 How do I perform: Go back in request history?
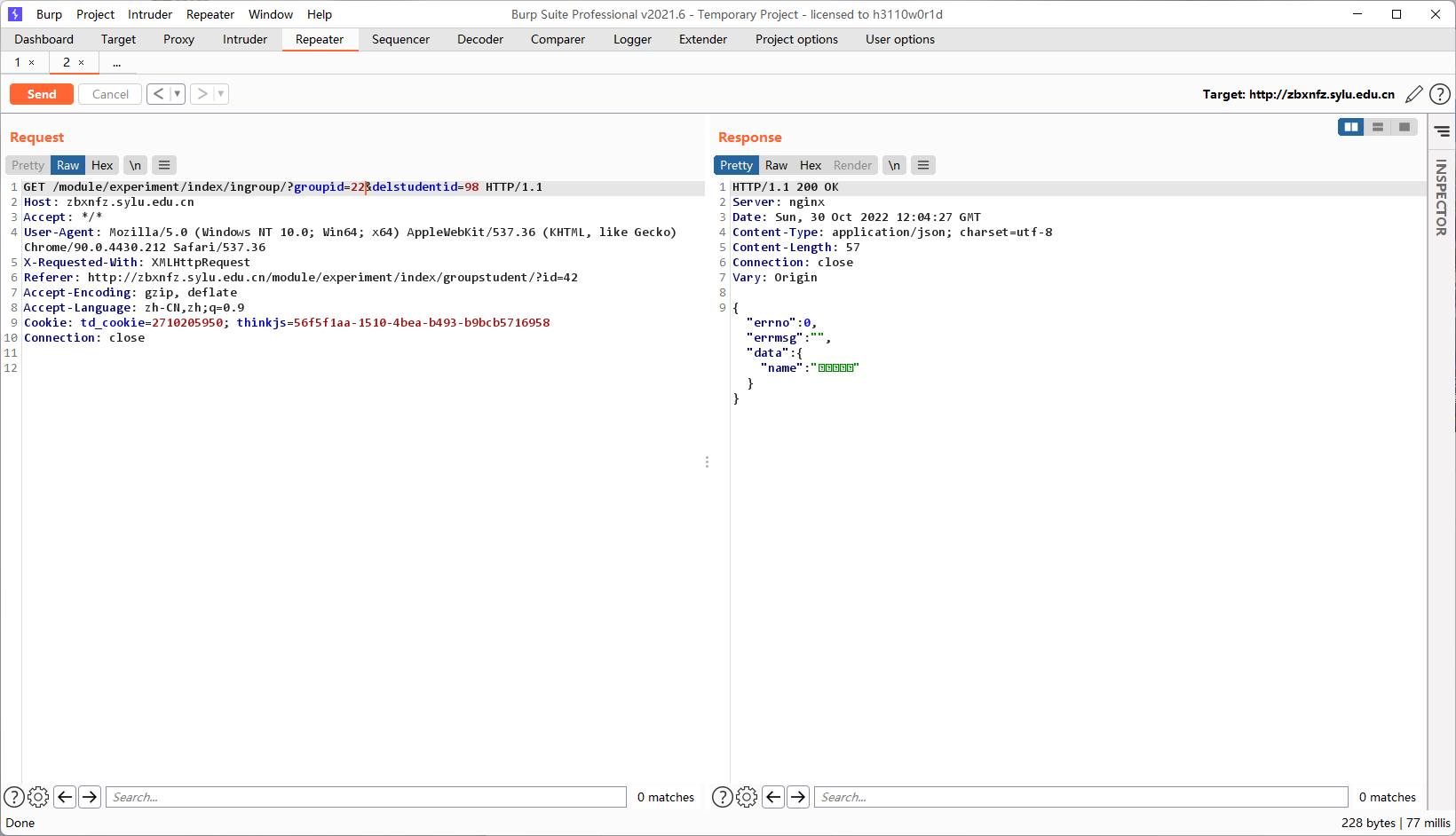pos(158,94)
